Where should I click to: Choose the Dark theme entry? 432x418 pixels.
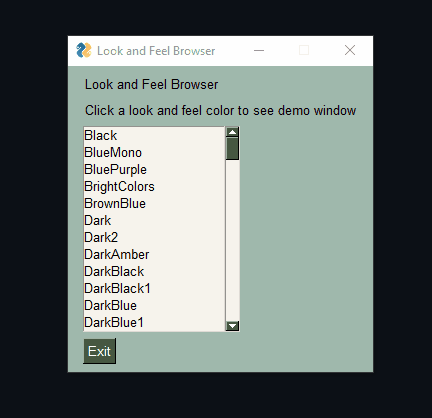tap(154, 221)
